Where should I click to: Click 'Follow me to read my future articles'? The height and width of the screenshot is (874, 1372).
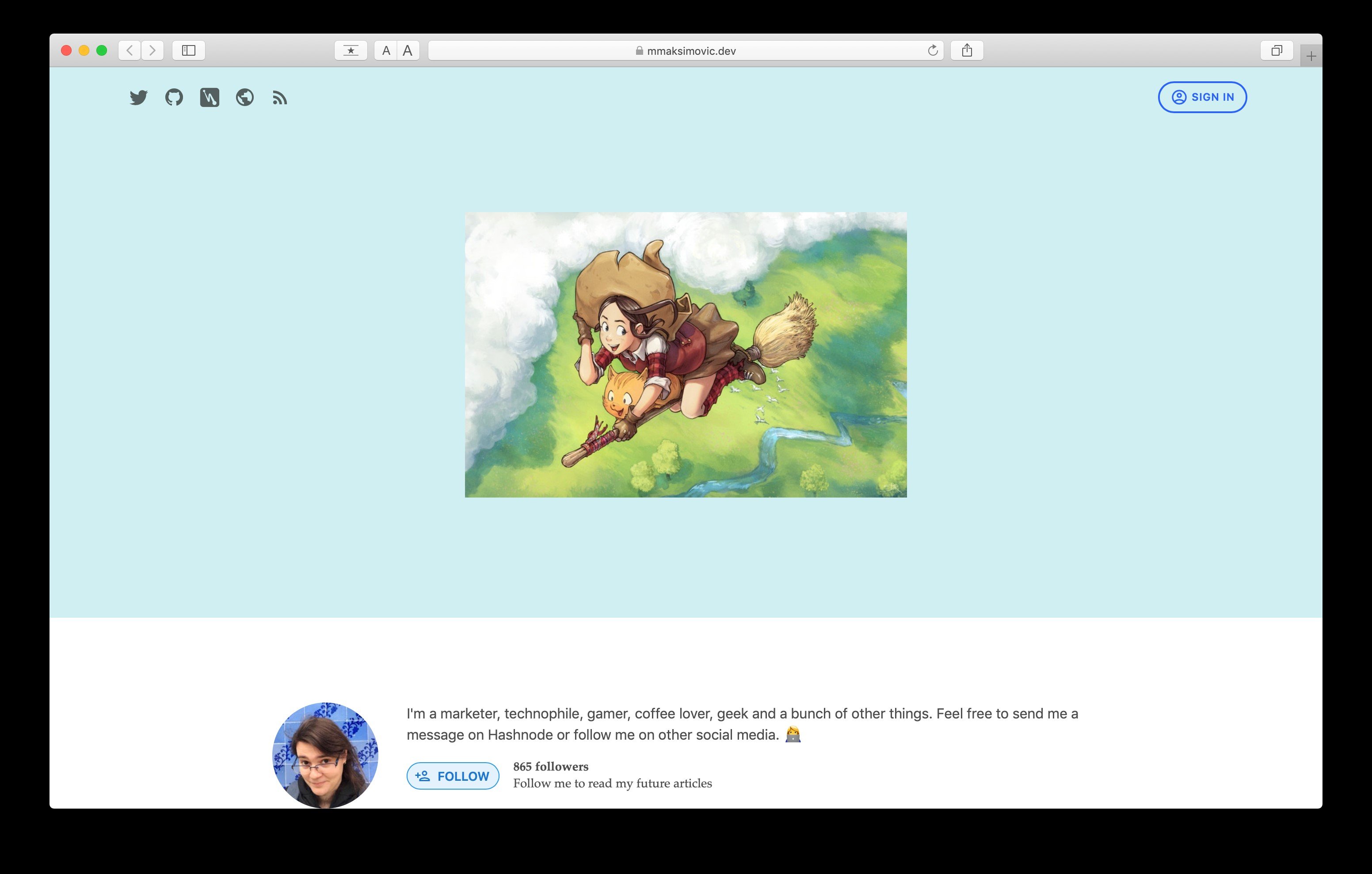coord(613,783)
